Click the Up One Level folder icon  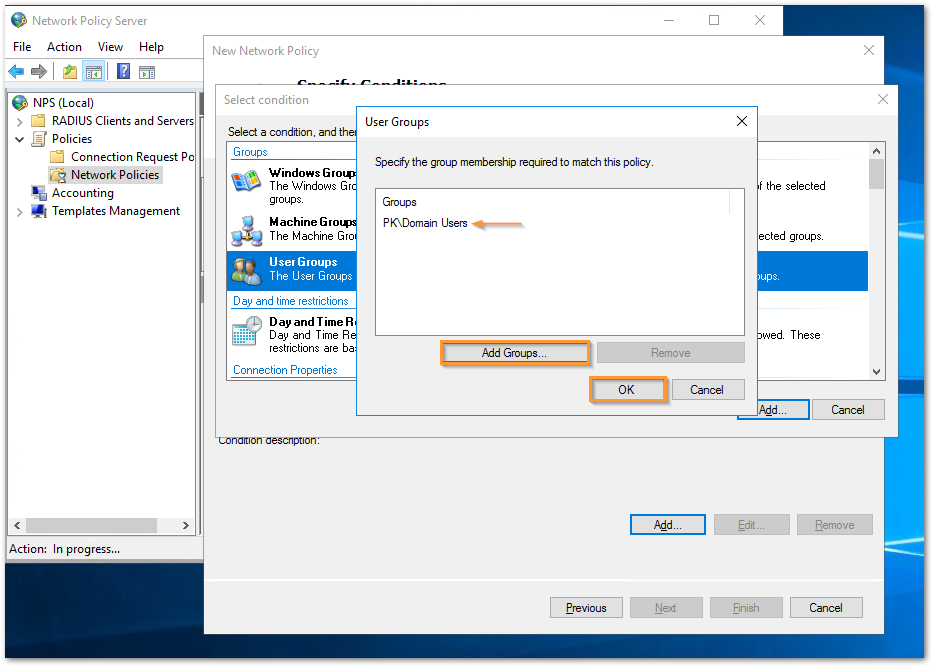(x=69, y=71)
